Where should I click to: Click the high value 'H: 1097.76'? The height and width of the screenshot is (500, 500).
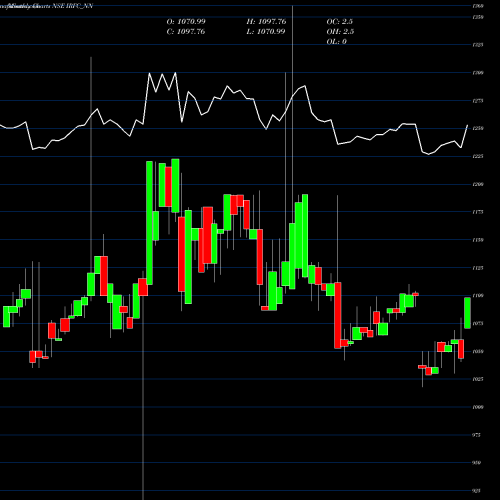[x=266, y=22]
